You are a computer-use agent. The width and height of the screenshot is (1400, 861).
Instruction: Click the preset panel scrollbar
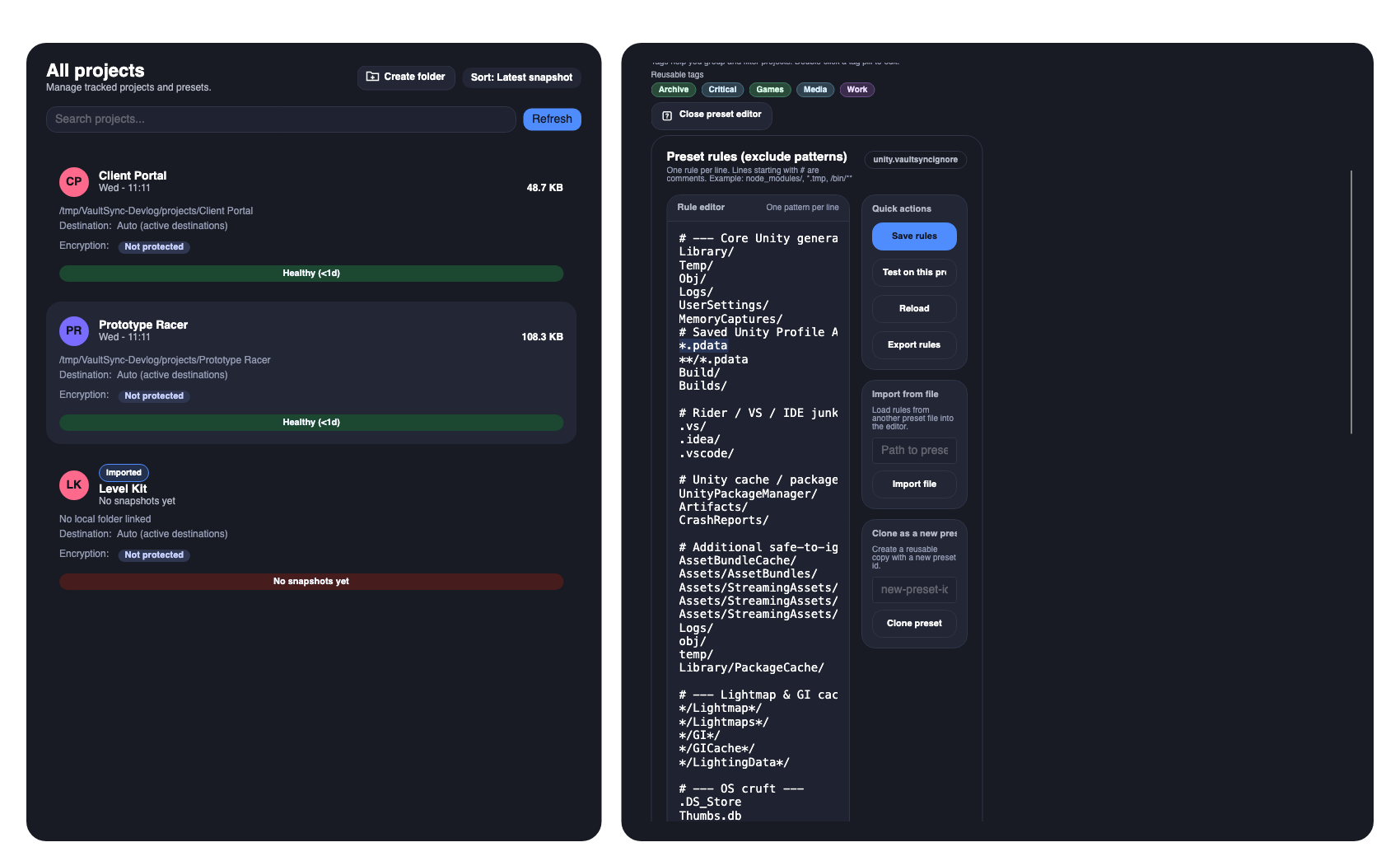coord(1351,302)
